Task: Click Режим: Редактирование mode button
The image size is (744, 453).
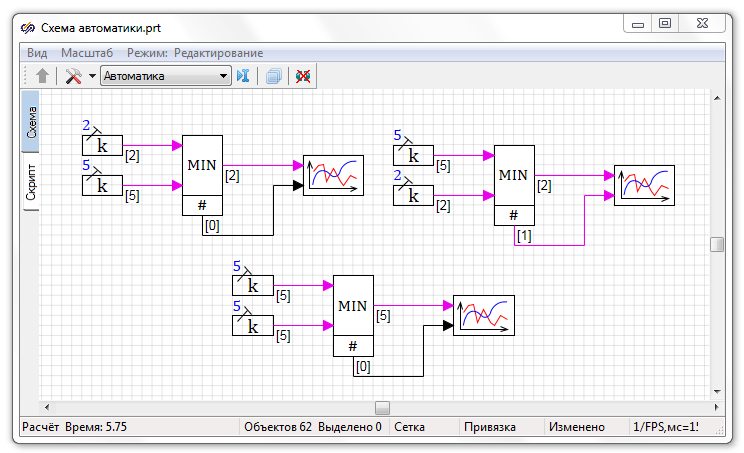Action: click(195, 52)
